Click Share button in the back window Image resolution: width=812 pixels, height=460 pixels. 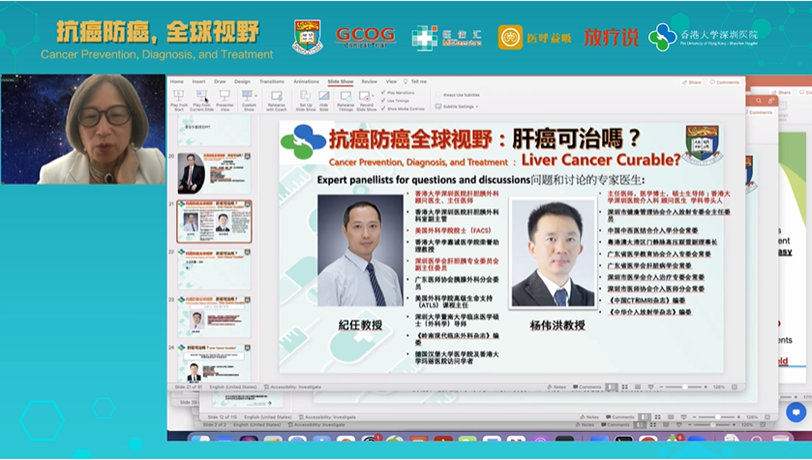[x=781, y=92]
